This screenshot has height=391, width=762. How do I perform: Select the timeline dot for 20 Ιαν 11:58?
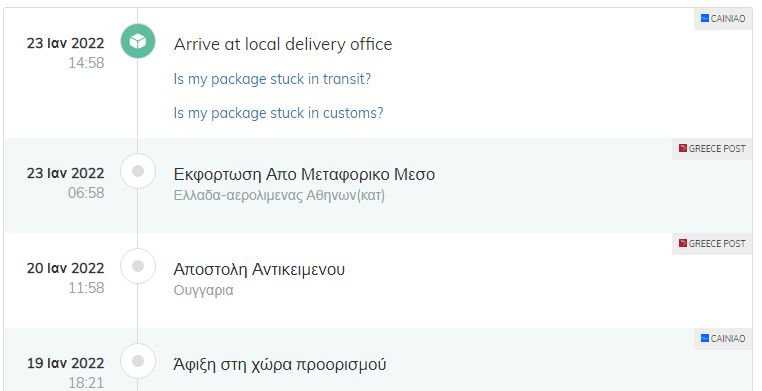[138, 266]
